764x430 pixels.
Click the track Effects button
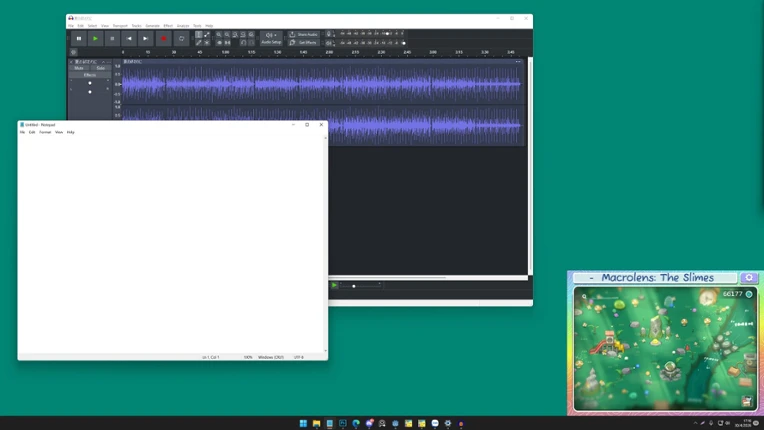[90, 75]
